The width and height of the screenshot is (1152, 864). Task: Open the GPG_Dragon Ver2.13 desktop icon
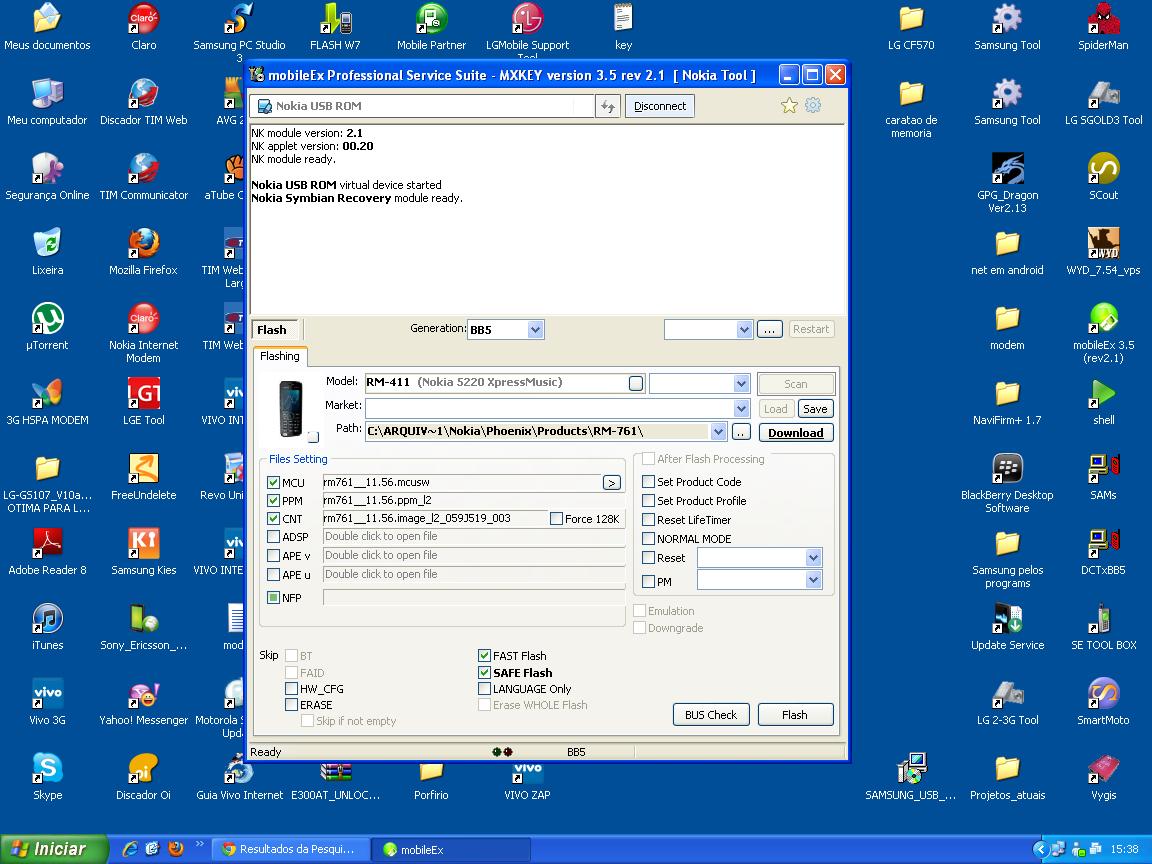(1007, 181)
